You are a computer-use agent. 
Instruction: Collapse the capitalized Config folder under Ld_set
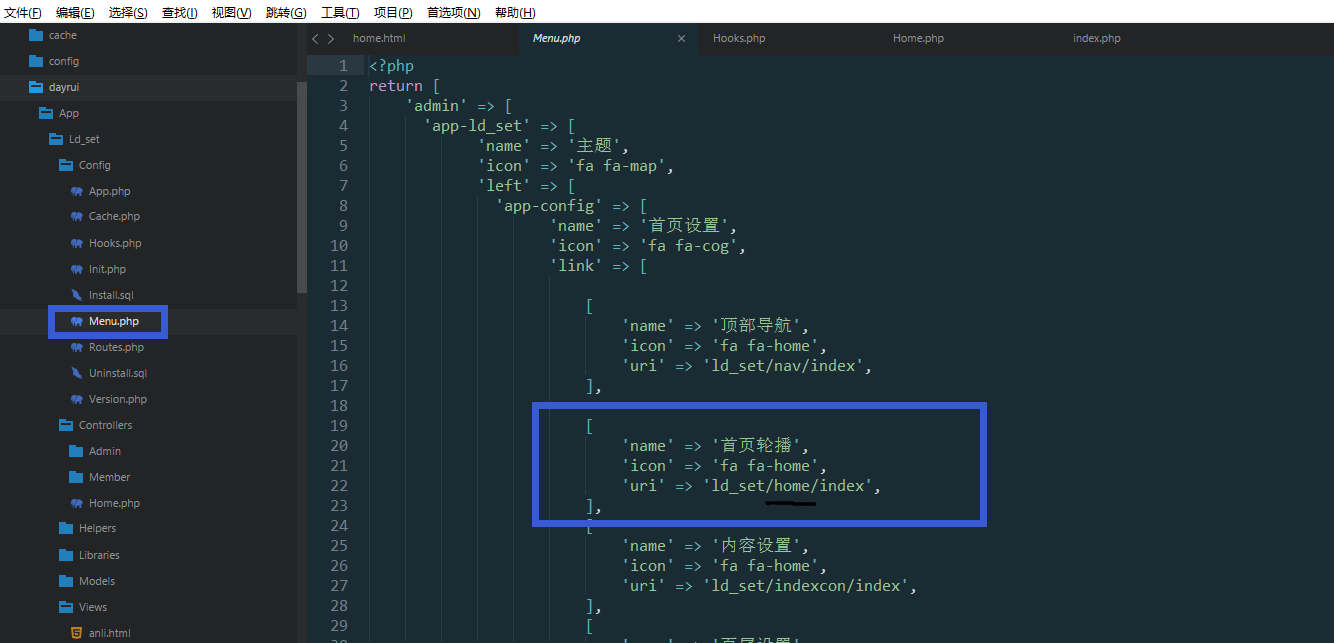pyautogui.click(x=66, y=165)
